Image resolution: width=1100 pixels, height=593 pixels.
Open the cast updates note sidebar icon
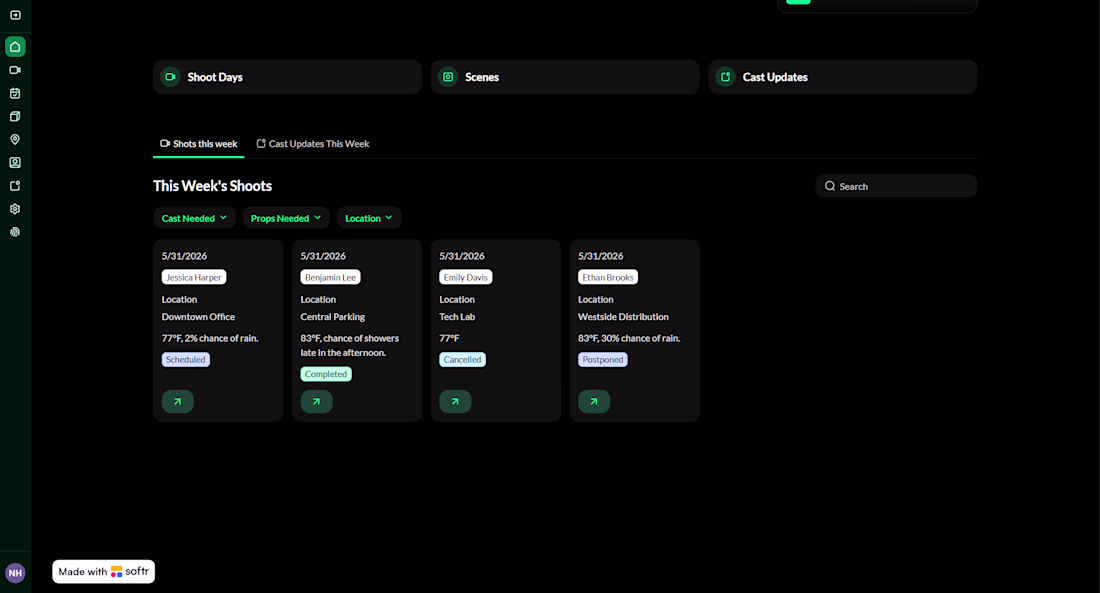[15, 186]
